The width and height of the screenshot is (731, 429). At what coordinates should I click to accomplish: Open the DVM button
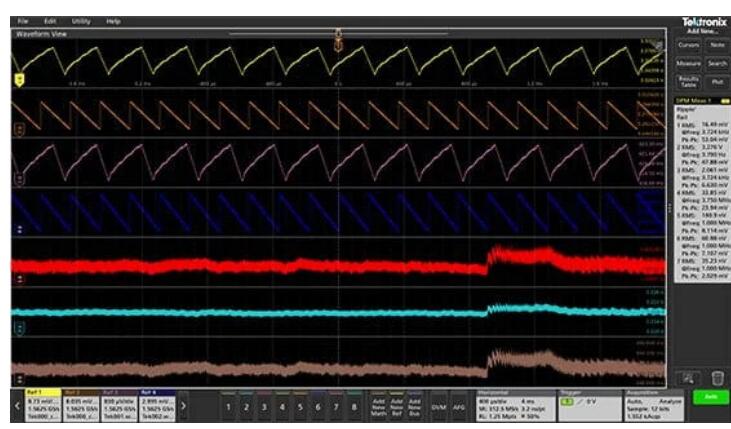coord(439,407)
